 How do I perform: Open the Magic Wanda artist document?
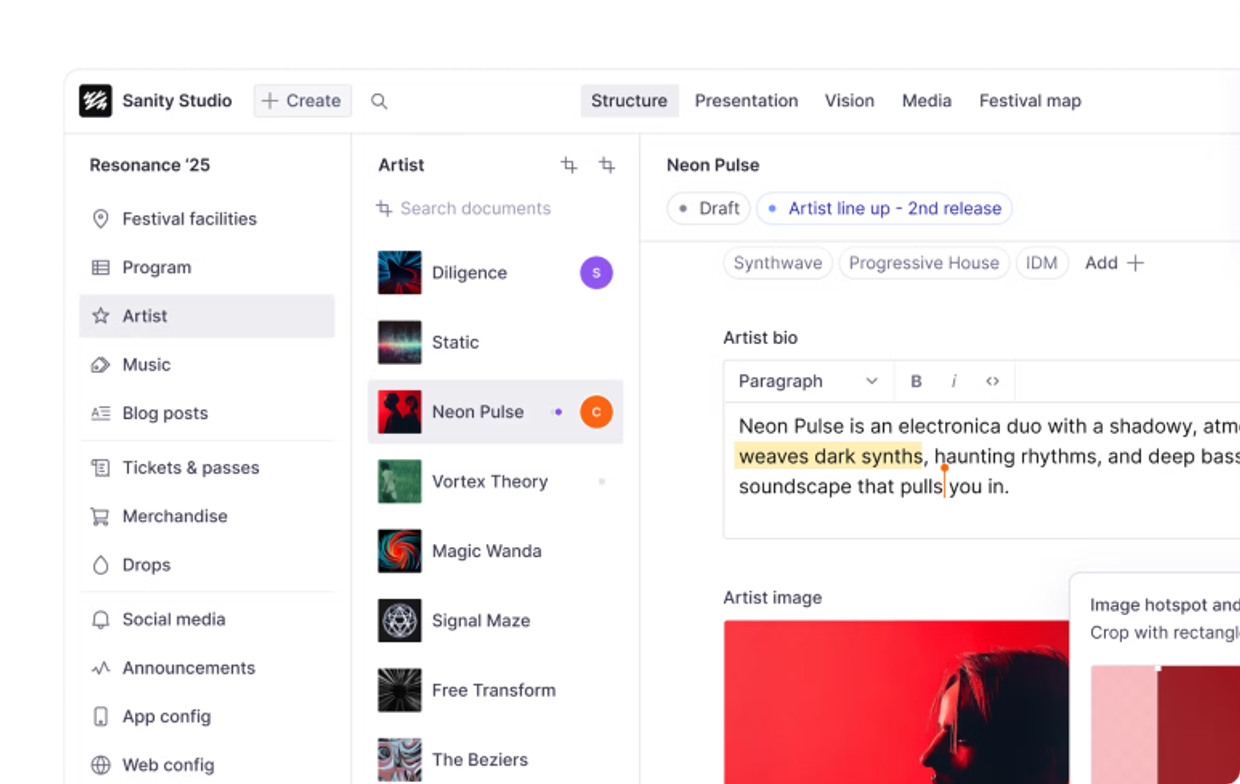point(495,551)
